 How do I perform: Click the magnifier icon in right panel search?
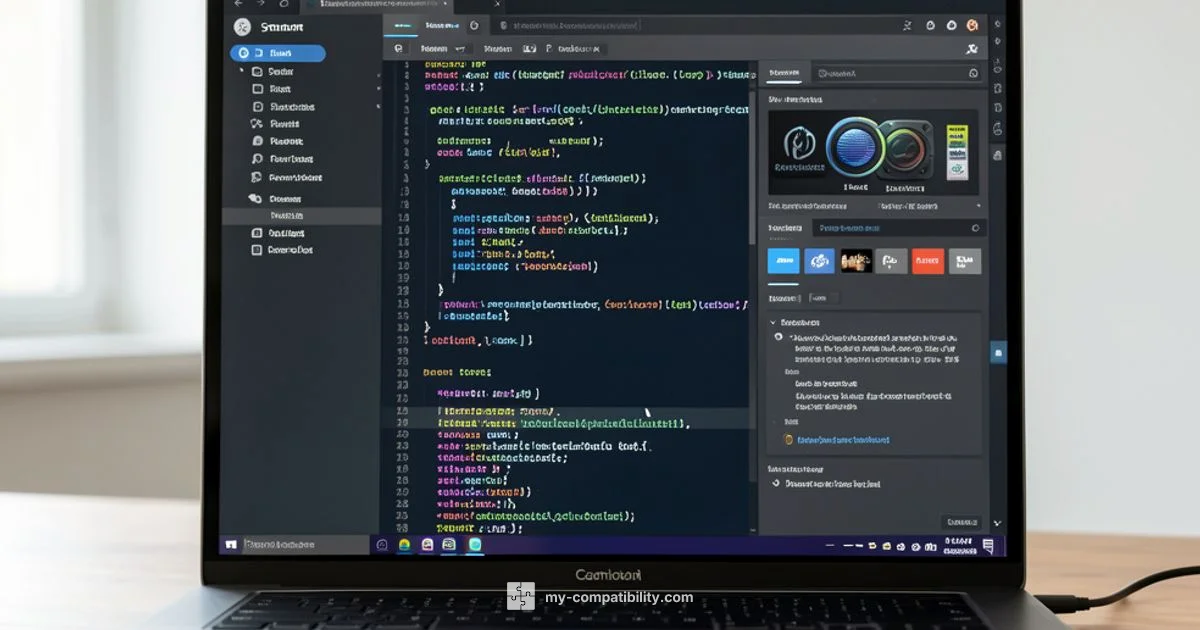click(973, 73)
